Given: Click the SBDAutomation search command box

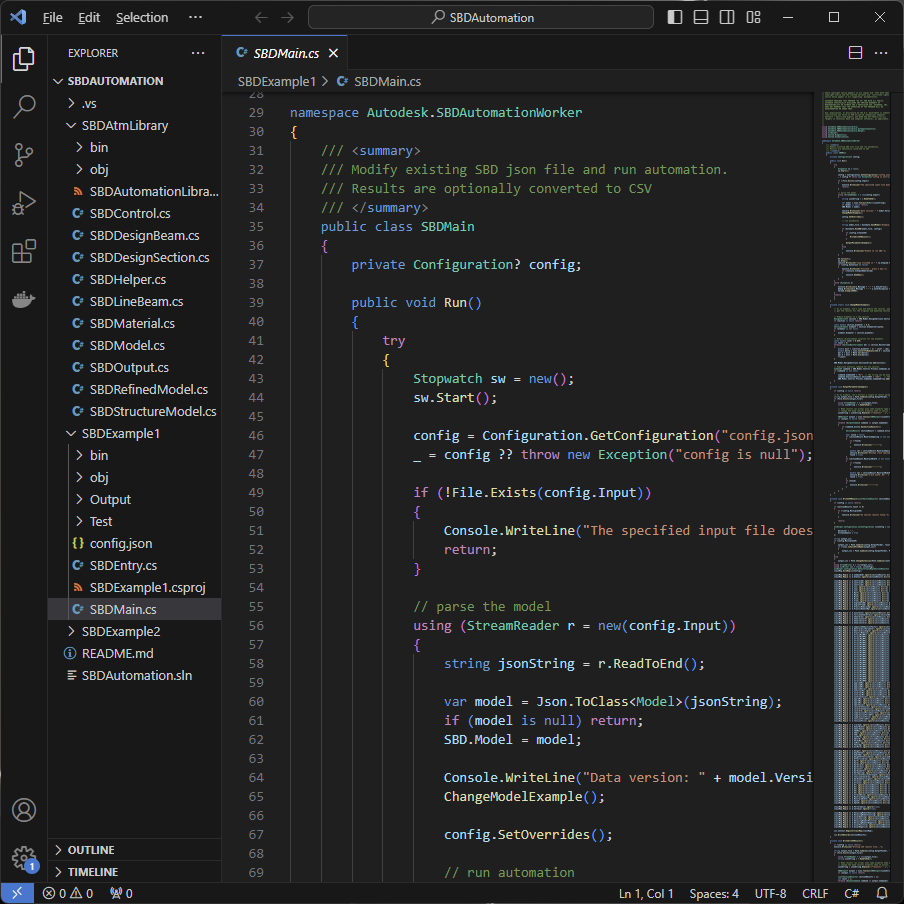Looking at the screenshot, I should 481,17.
